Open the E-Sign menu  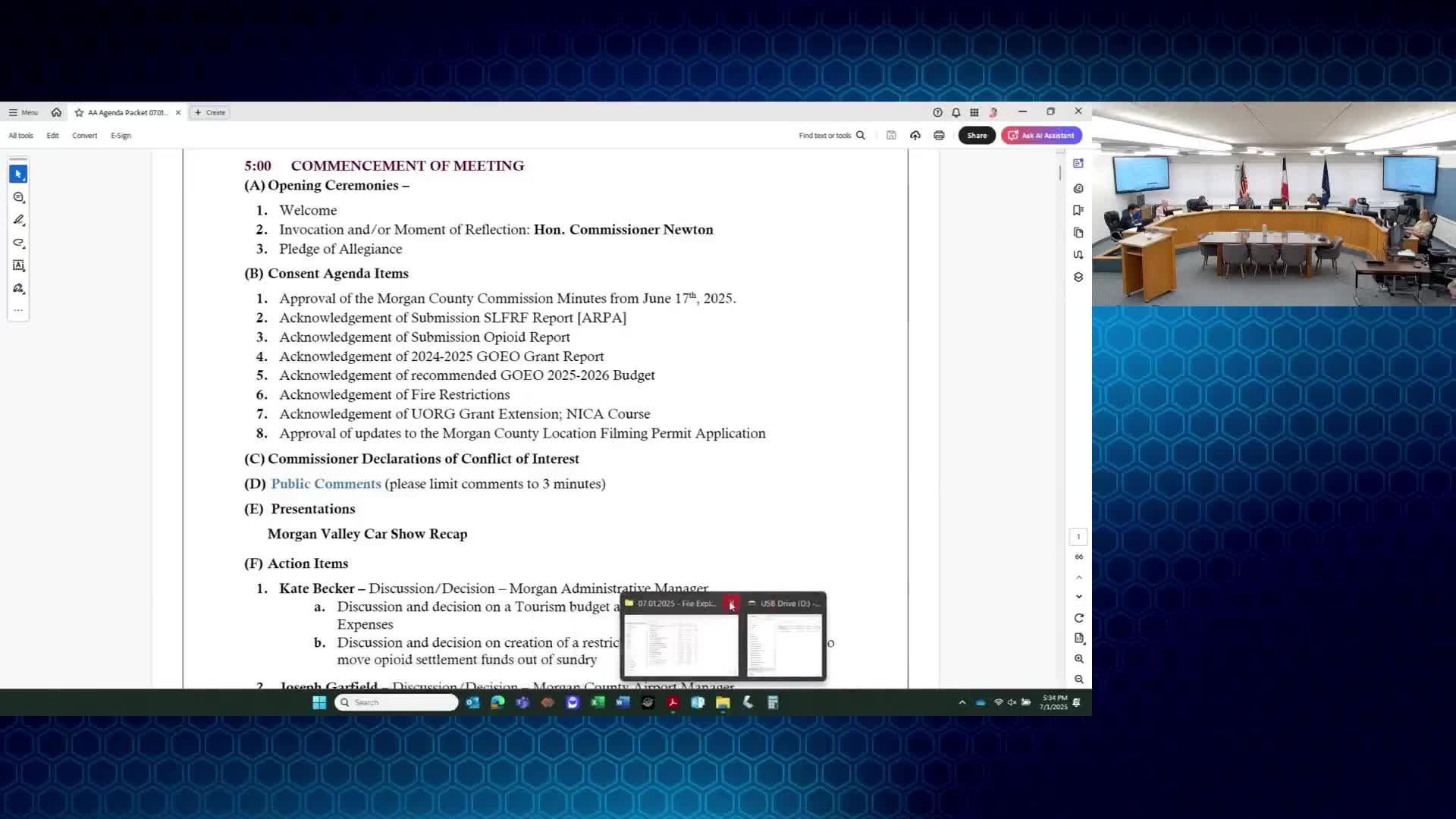pos(121,136)
